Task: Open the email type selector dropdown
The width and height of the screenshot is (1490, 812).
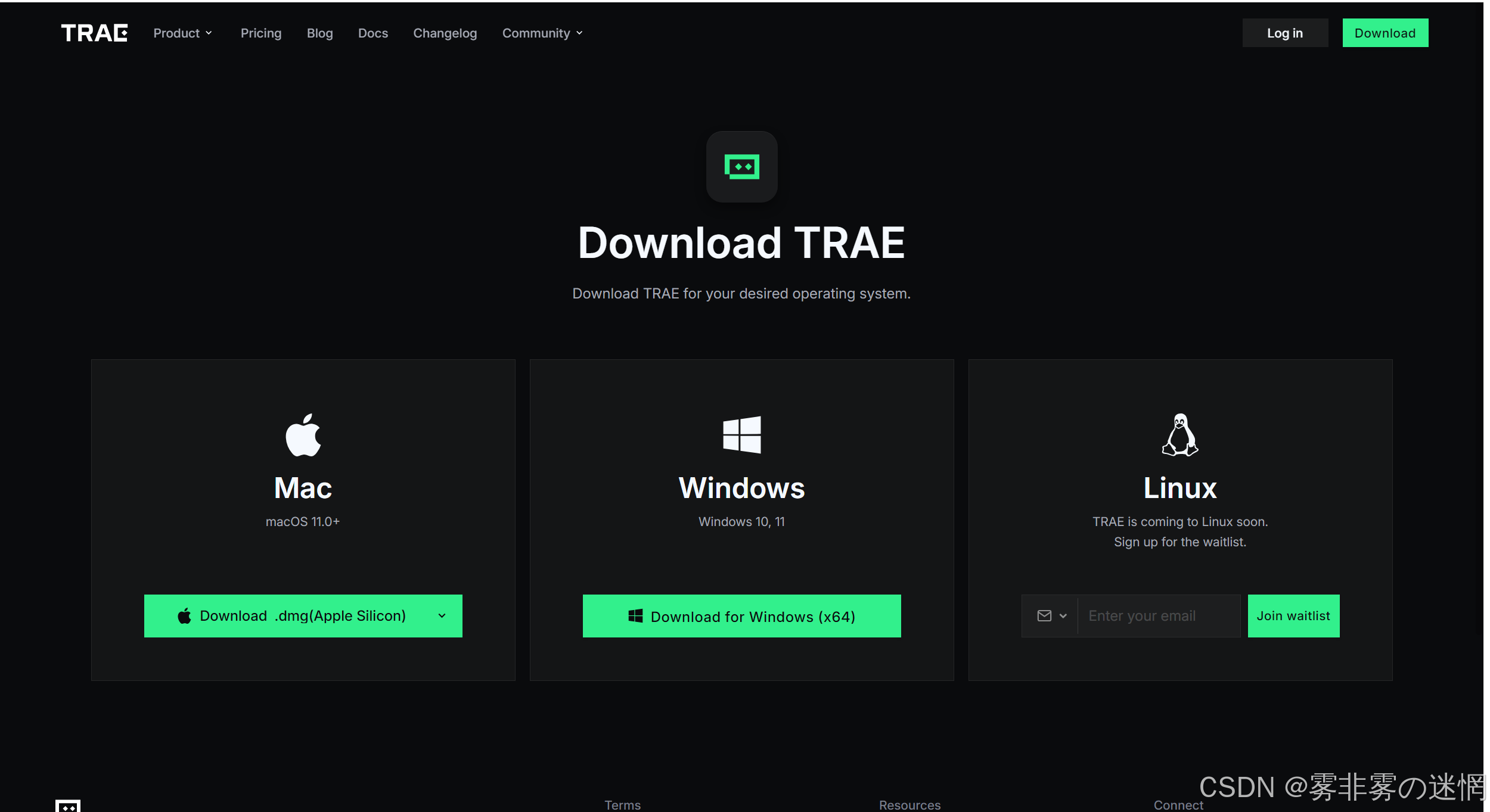Action: pyautogui.click(x=1051, y=616)
